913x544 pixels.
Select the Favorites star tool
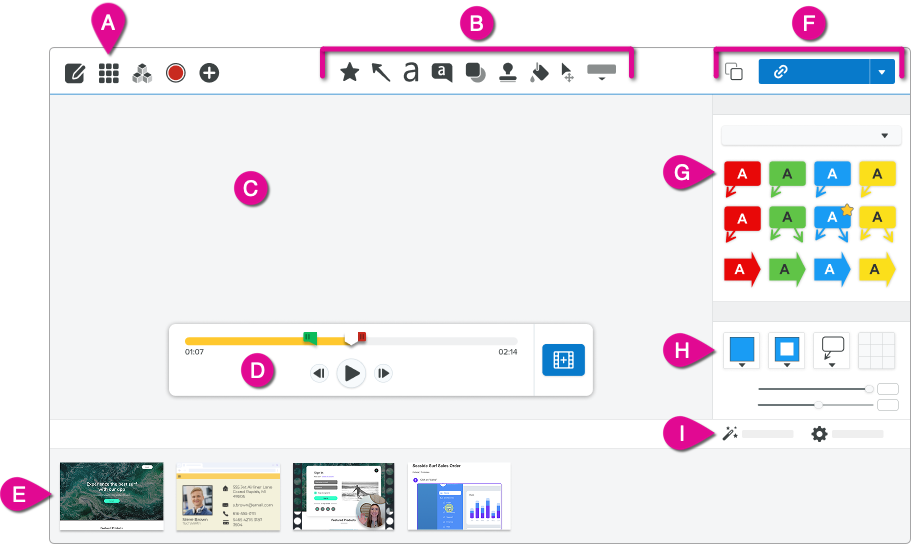coord(349,72)
